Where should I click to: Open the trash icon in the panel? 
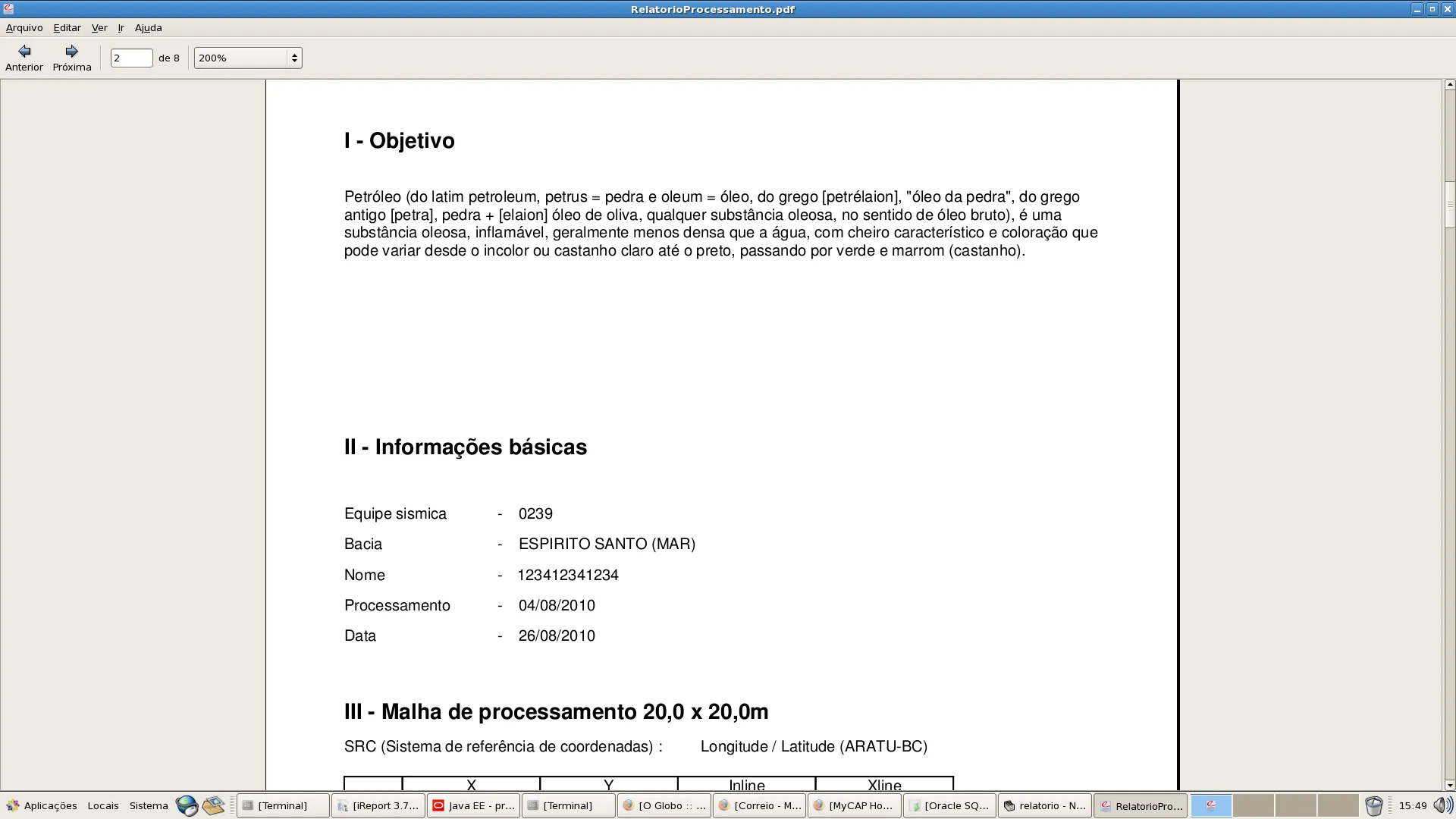point(1373,805)
